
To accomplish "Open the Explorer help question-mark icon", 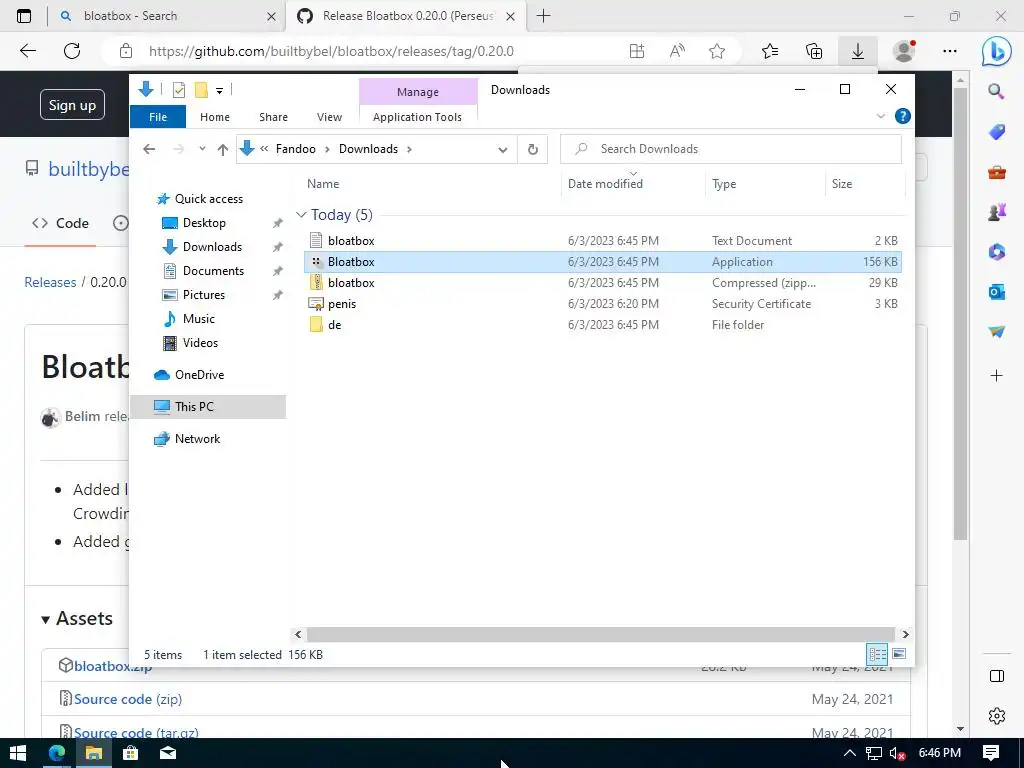I will click(x=903, y=116).
